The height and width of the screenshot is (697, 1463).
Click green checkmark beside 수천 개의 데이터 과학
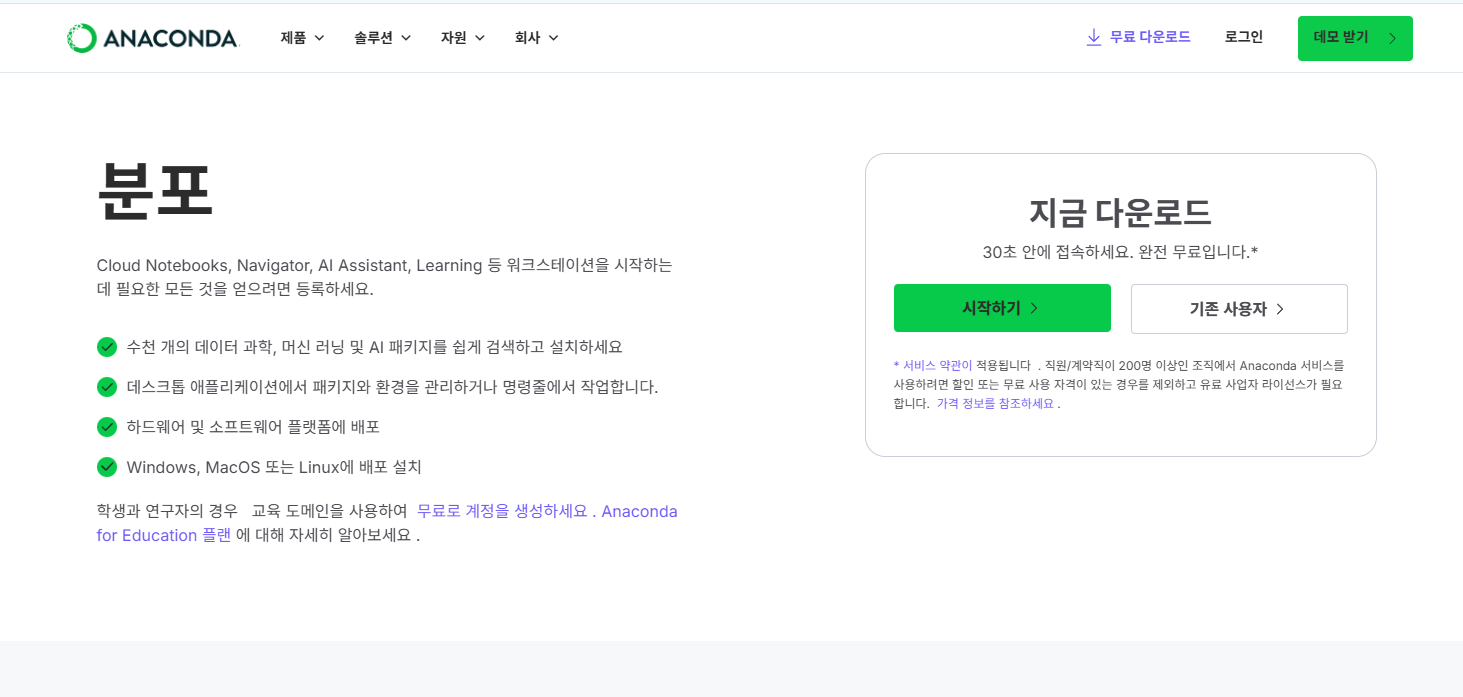(x=107, y=347)
